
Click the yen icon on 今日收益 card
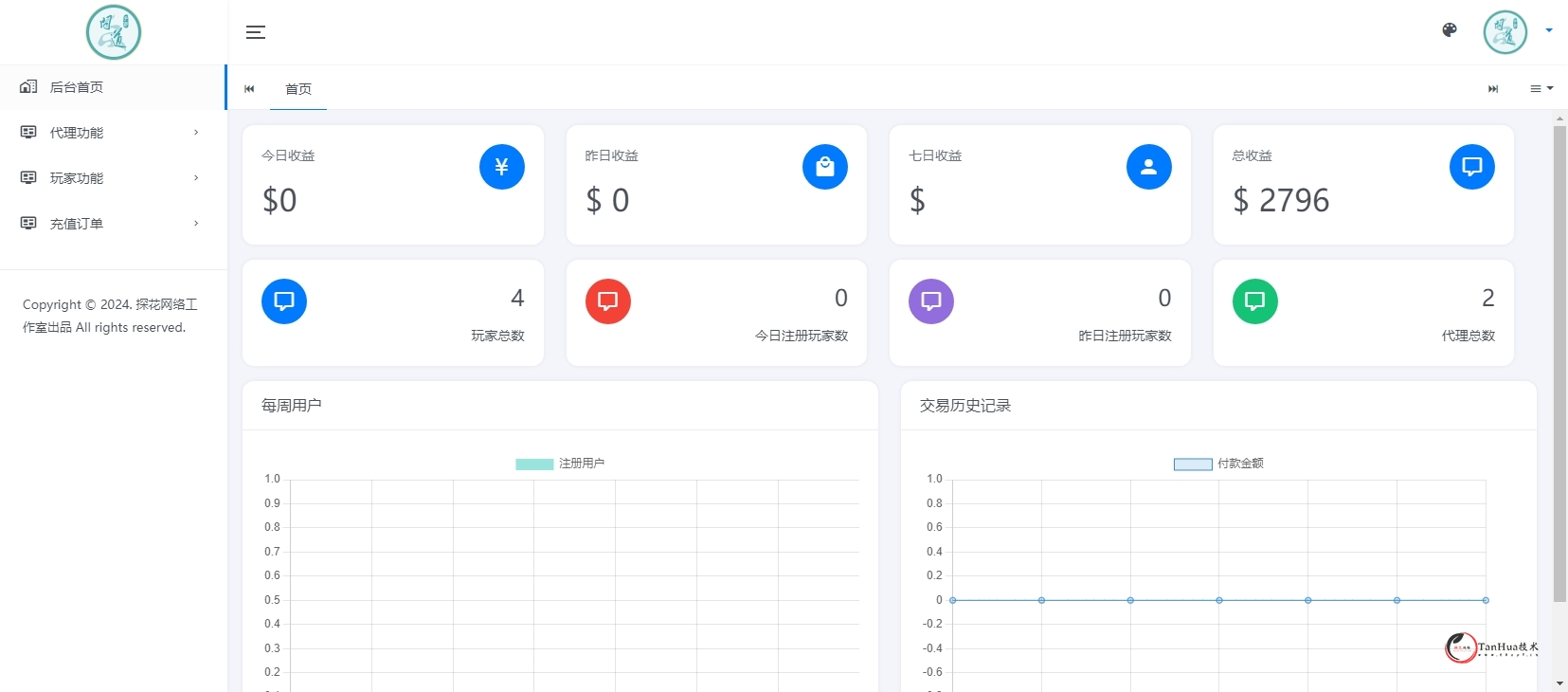pyautogui.click(x=501, y=167)
